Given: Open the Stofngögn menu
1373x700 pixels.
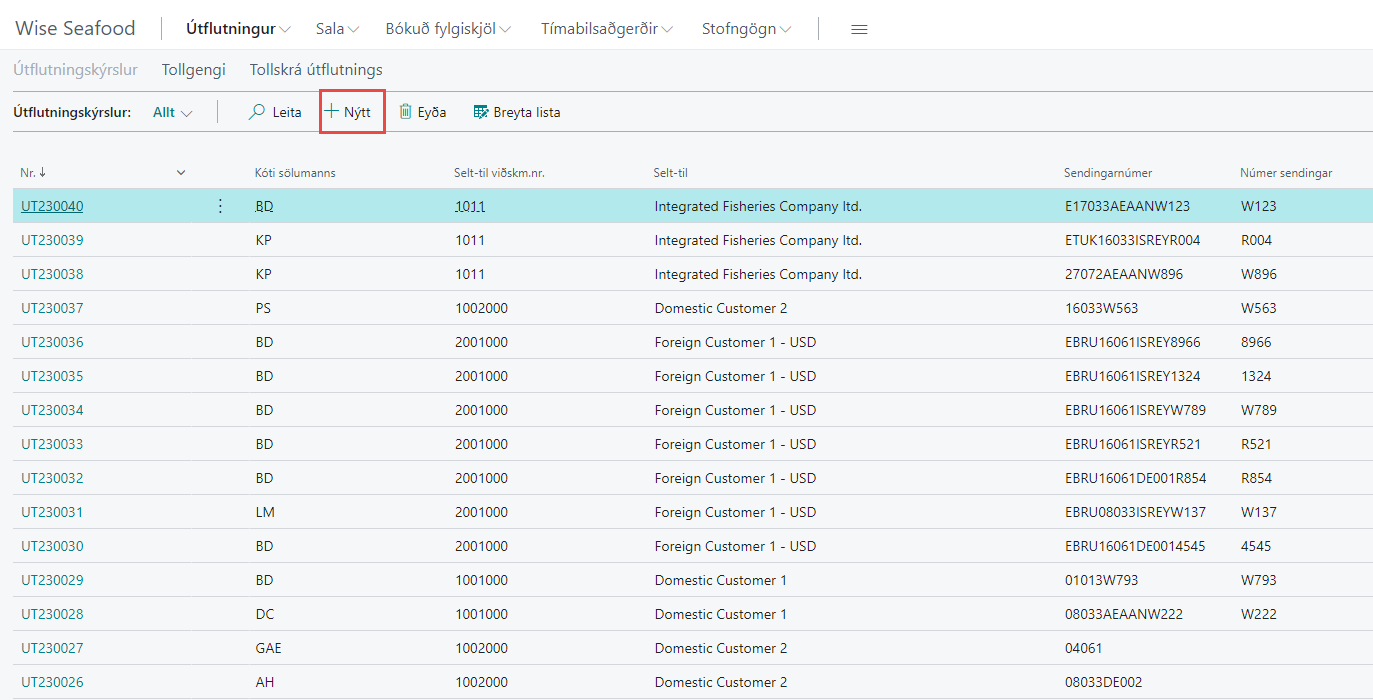Looking at the screenshot, I should (746, 29).
